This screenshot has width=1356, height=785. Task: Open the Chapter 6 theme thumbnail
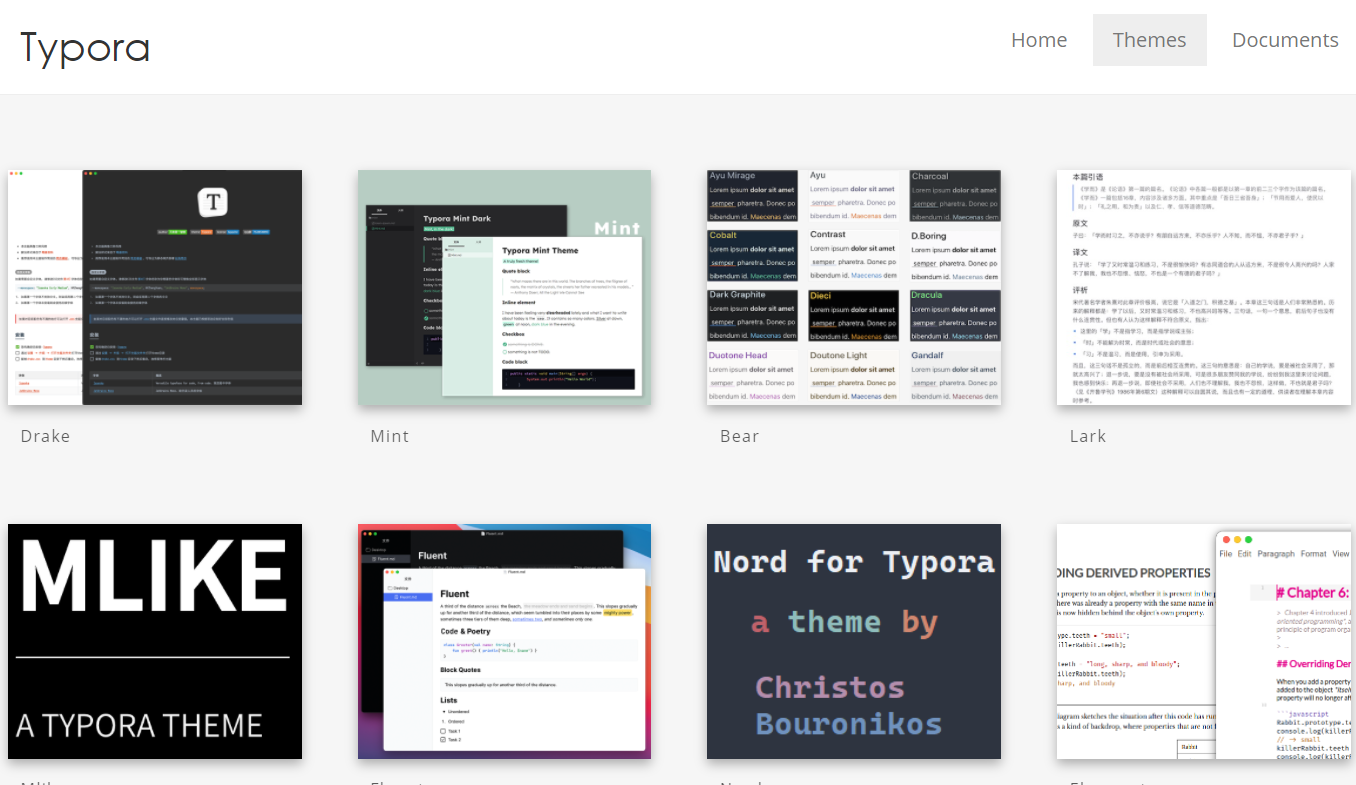pos(1204,642)
